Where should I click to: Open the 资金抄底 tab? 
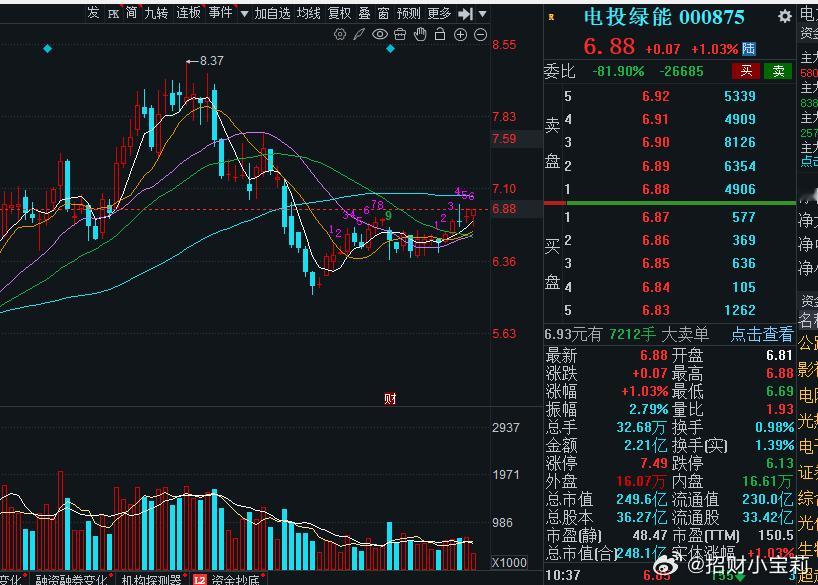click(235, 580)
